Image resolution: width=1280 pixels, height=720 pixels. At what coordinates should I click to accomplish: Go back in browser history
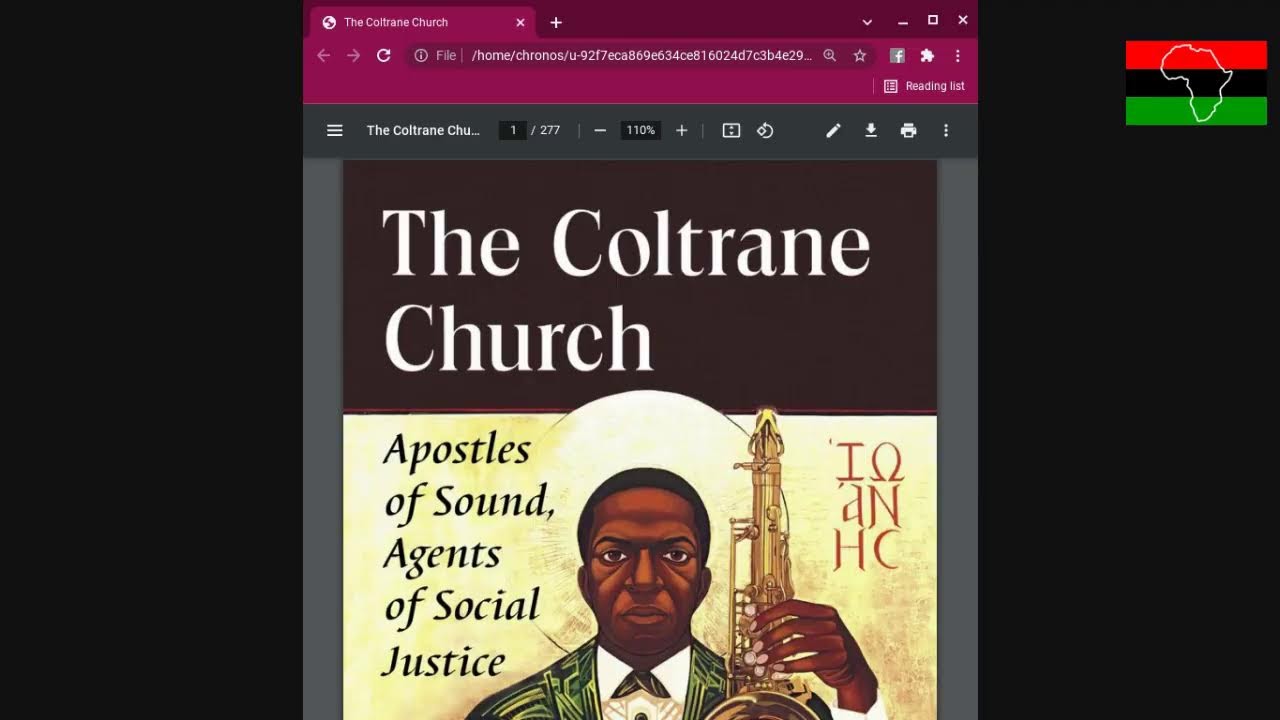tap(323, 56)
